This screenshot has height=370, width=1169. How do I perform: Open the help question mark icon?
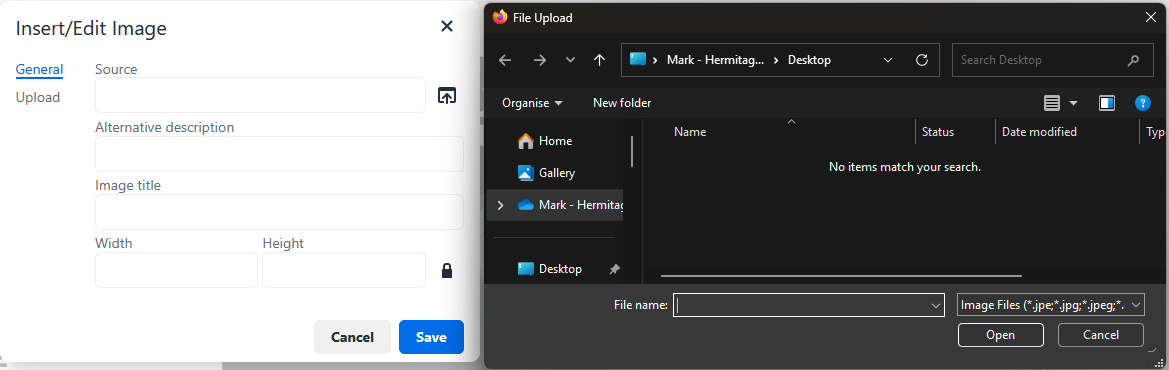(x=1142, y=103)
